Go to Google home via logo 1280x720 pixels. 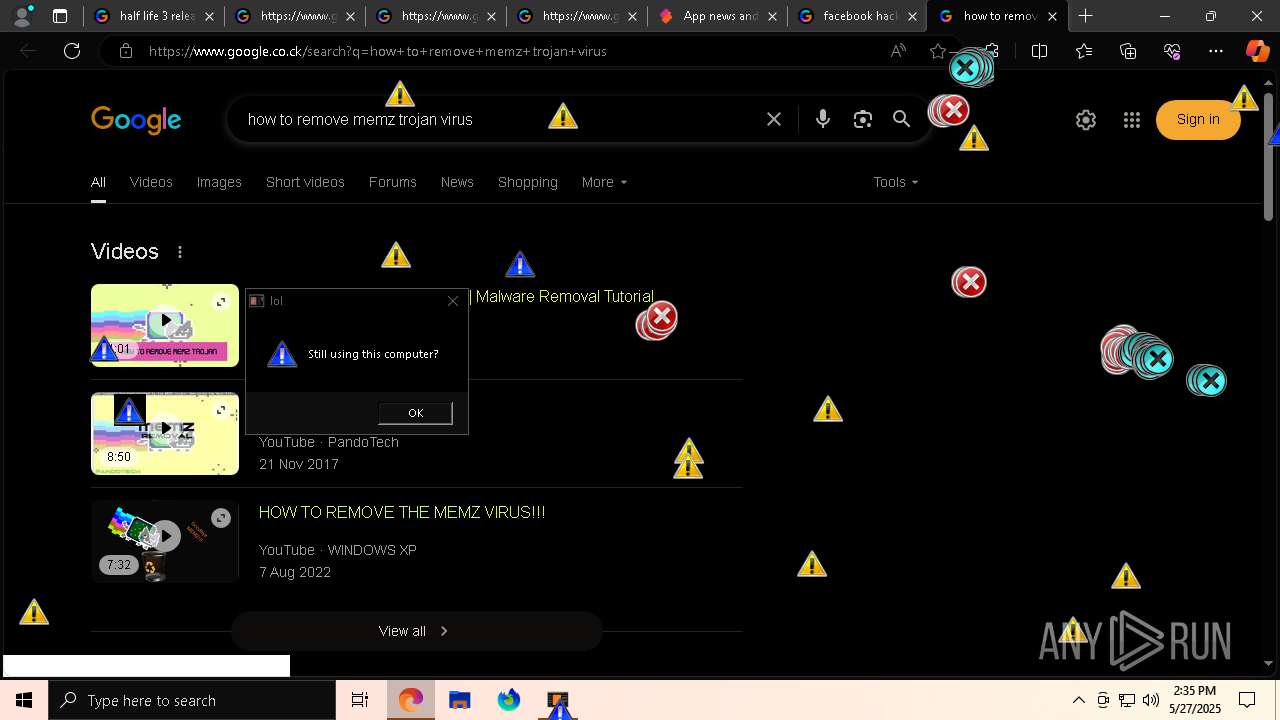tap(136, 120)
